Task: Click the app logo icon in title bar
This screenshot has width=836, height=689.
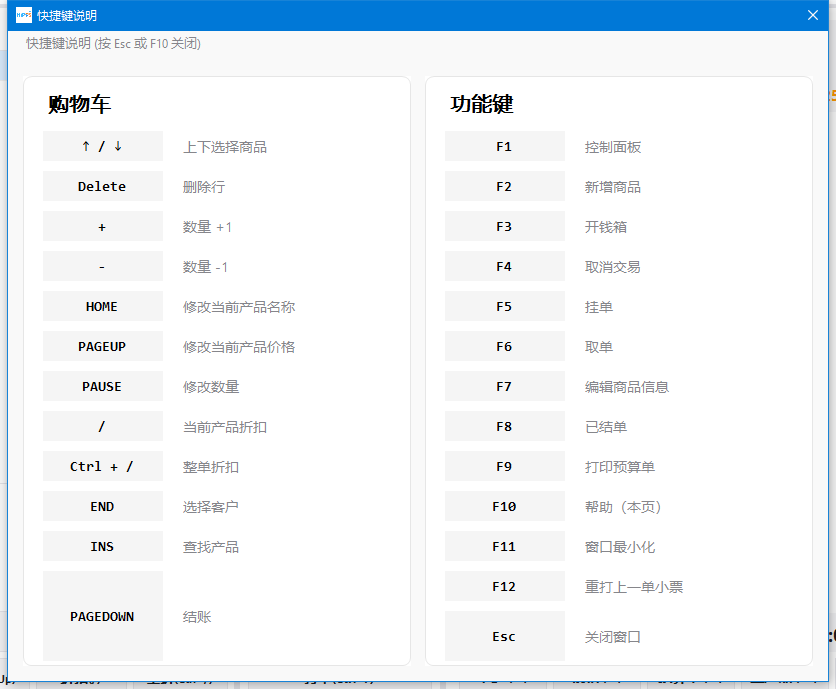Action: pos(23,15)
